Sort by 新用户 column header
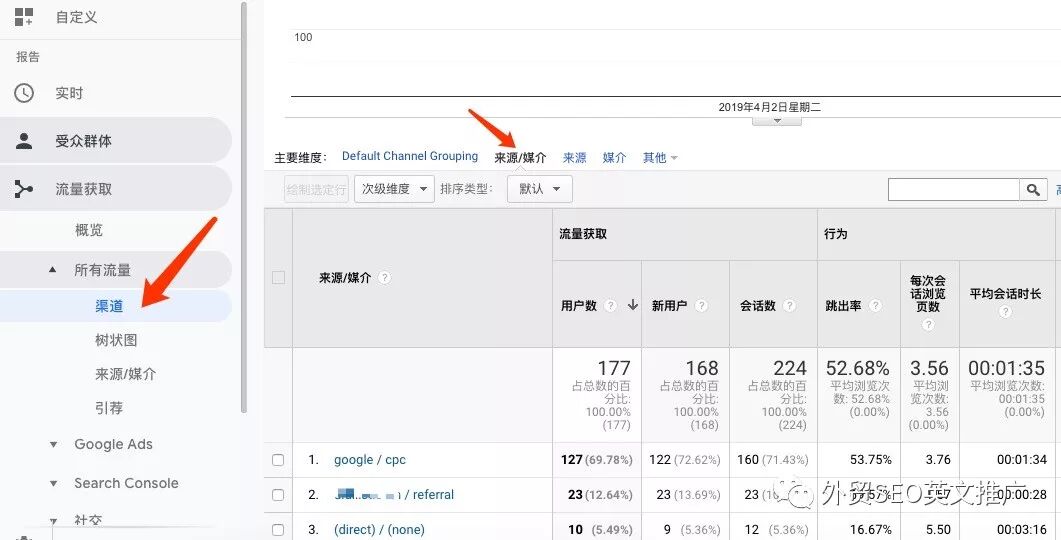 click(669, 306)
